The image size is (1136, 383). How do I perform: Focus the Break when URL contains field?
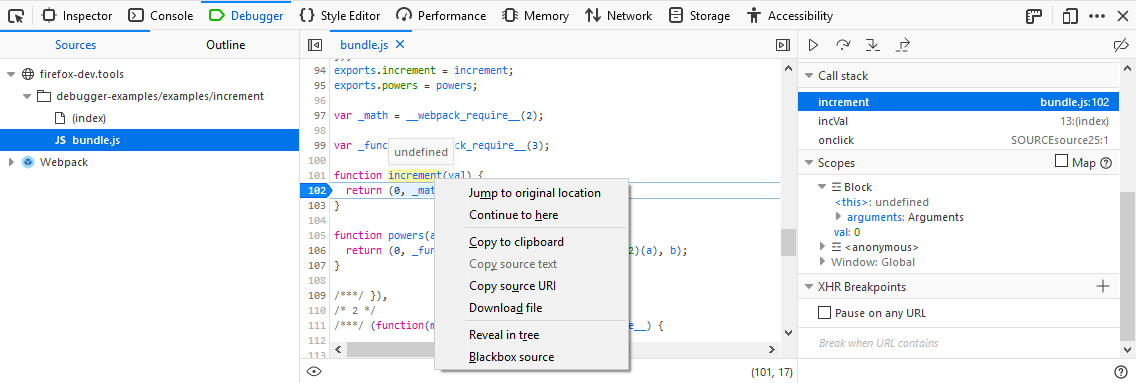coord(959,343)
